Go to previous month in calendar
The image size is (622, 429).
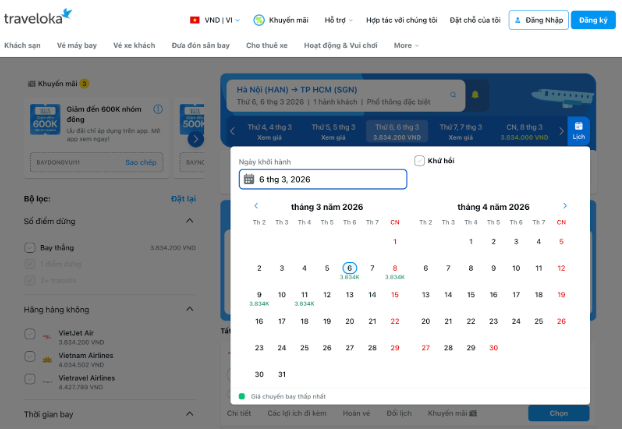pyautogui.click(x=256, y=206)
